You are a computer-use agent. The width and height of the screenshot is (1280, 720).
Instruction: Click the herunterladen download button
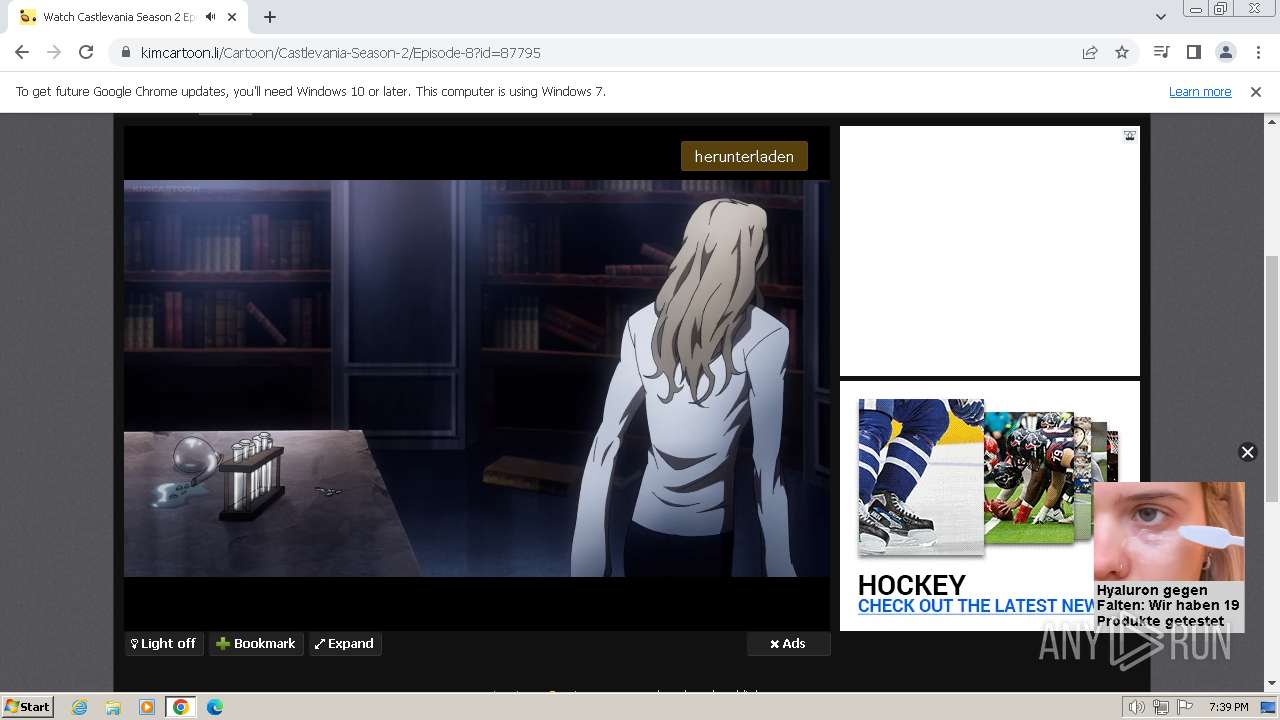click(x=744, y=156)
